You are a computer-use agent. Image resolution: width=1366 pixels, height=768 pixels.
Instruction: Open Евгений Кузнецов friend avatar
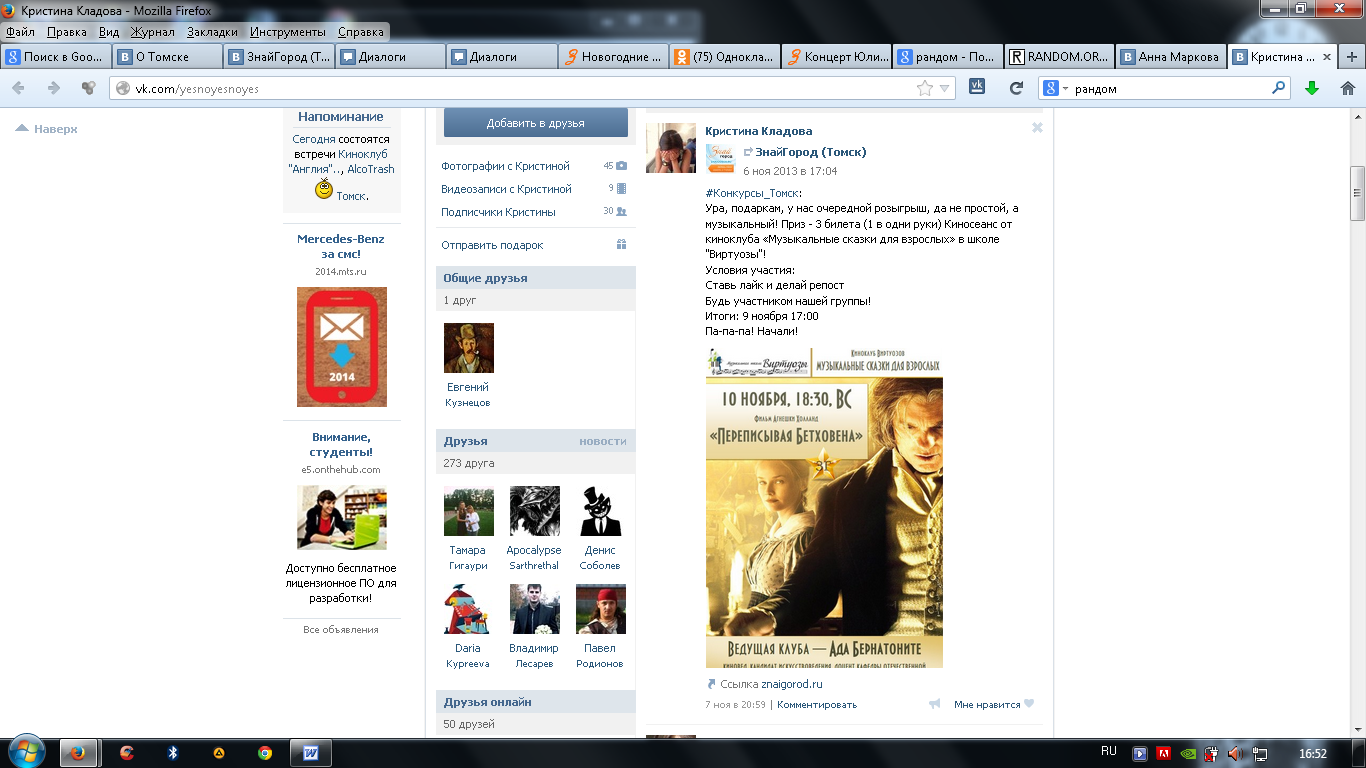tap(469, 348)
